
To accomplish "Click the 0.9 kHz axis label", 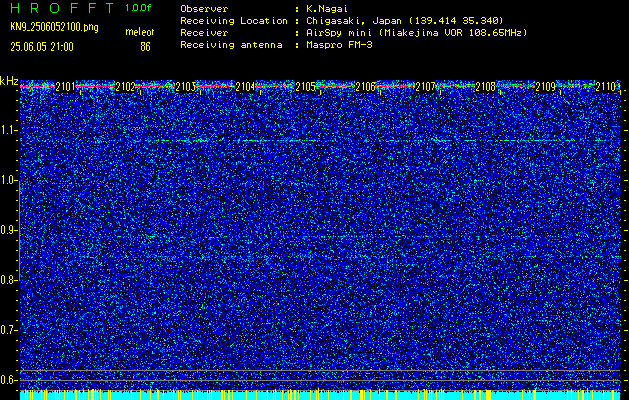I will click(x=8, y=231).
